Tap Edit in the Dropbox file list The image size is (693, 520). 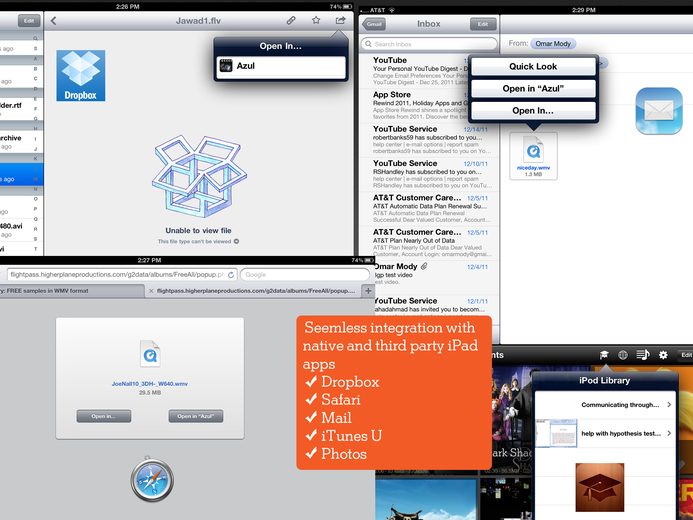click(x=29, y=21)
